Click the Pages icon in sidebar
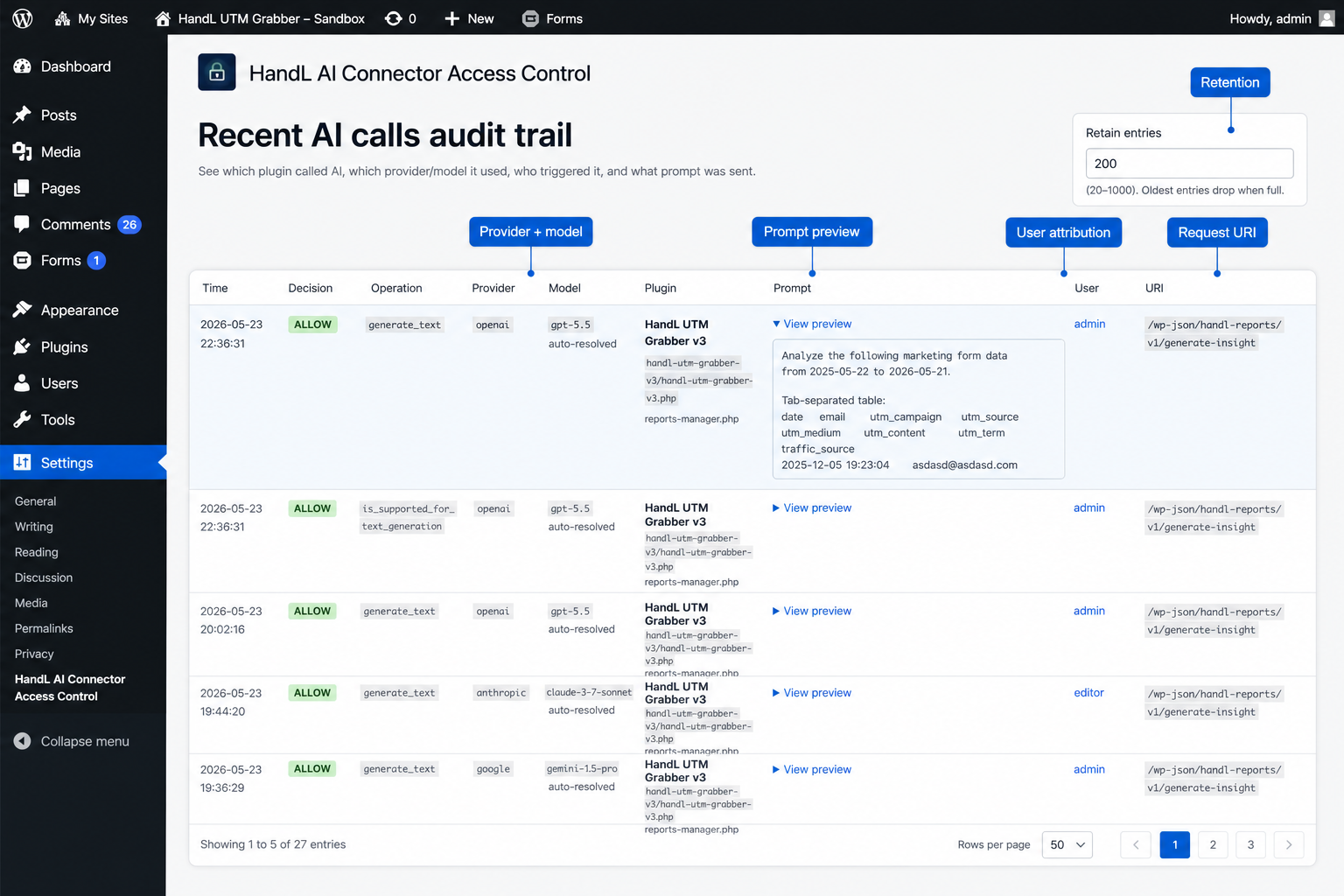Image resolution: width=1344 pixels, height=896 pixels. (23, 188)
